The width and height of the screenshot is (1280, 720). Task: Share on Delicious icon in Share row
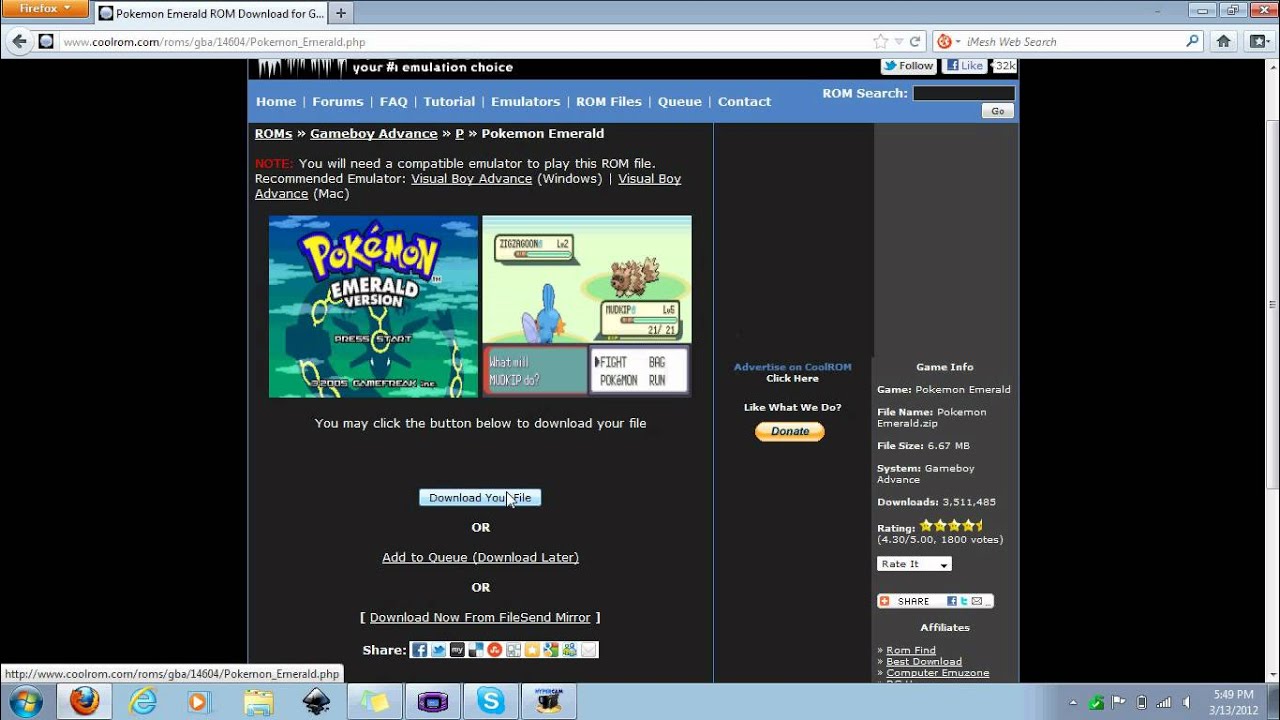[476, 650]
